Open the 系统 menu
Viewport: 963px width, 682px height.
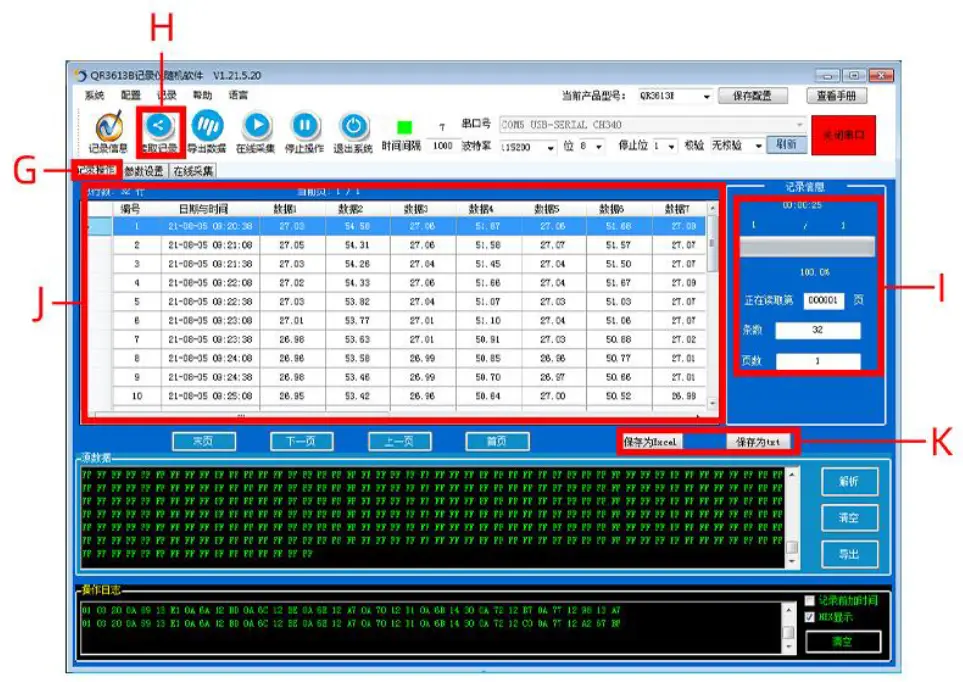click(x=95, y=95)
